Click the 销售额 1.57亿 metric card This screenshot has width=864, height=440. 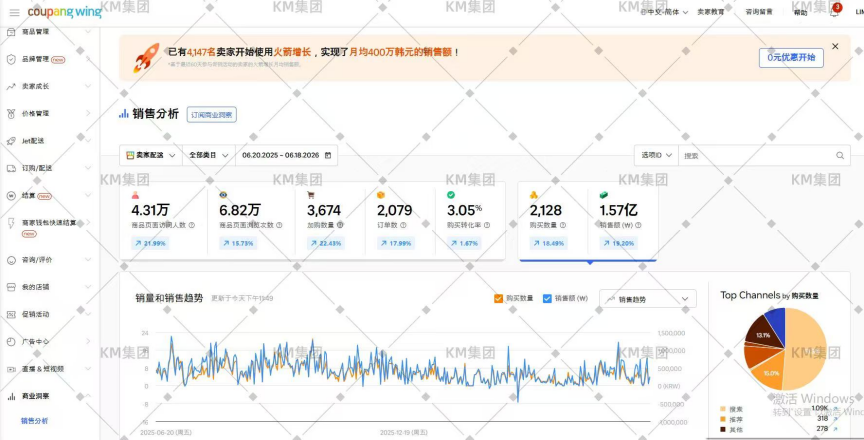coord(622,221)
